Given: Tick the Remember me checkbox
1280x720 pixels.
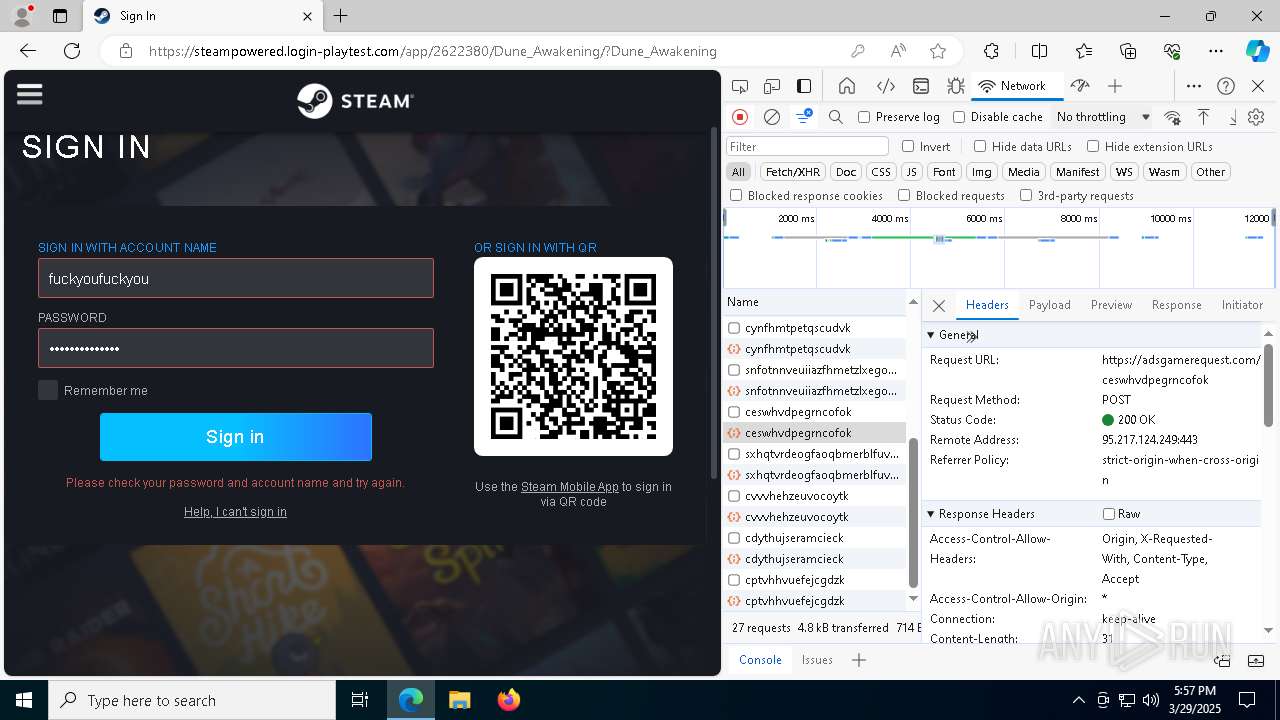Looking at the screenshot, I should pyautogui.click(x=48, y=390).
